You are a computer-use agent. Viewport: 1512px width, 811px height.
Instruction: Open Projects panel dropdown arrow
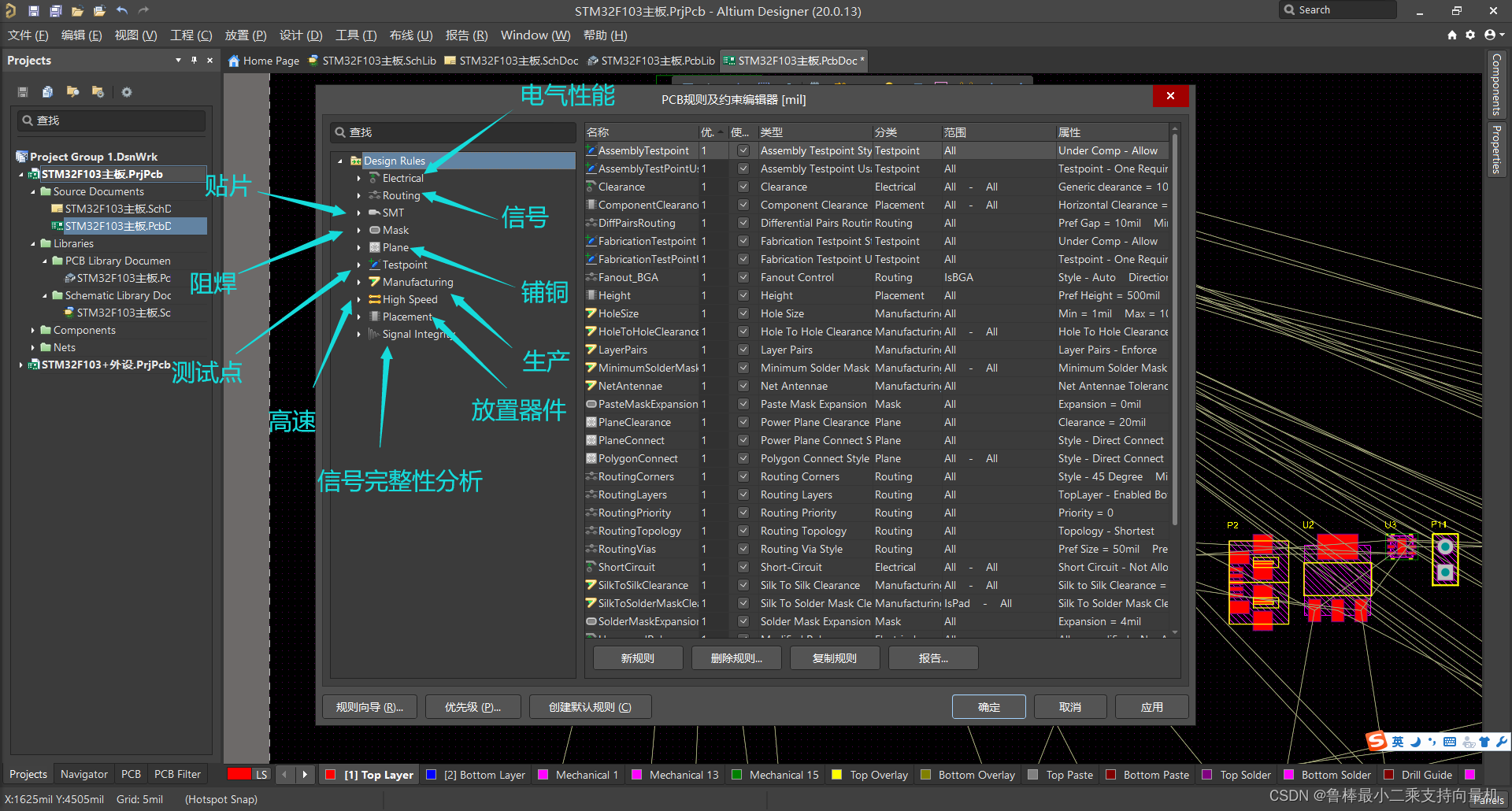pos(178,60)
